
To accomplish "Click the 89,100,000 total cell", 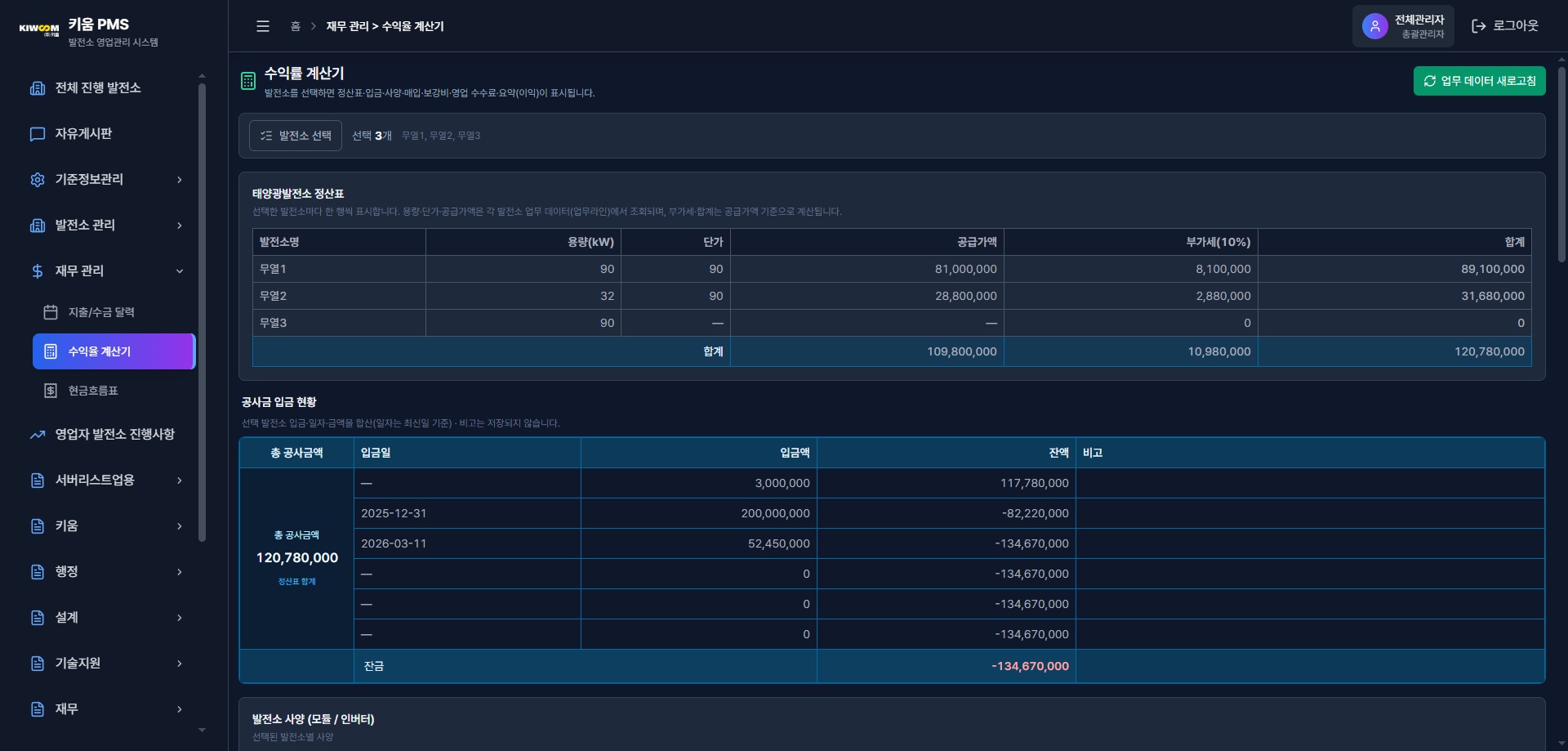I will pyautogui.click(x=1395, y=269).
